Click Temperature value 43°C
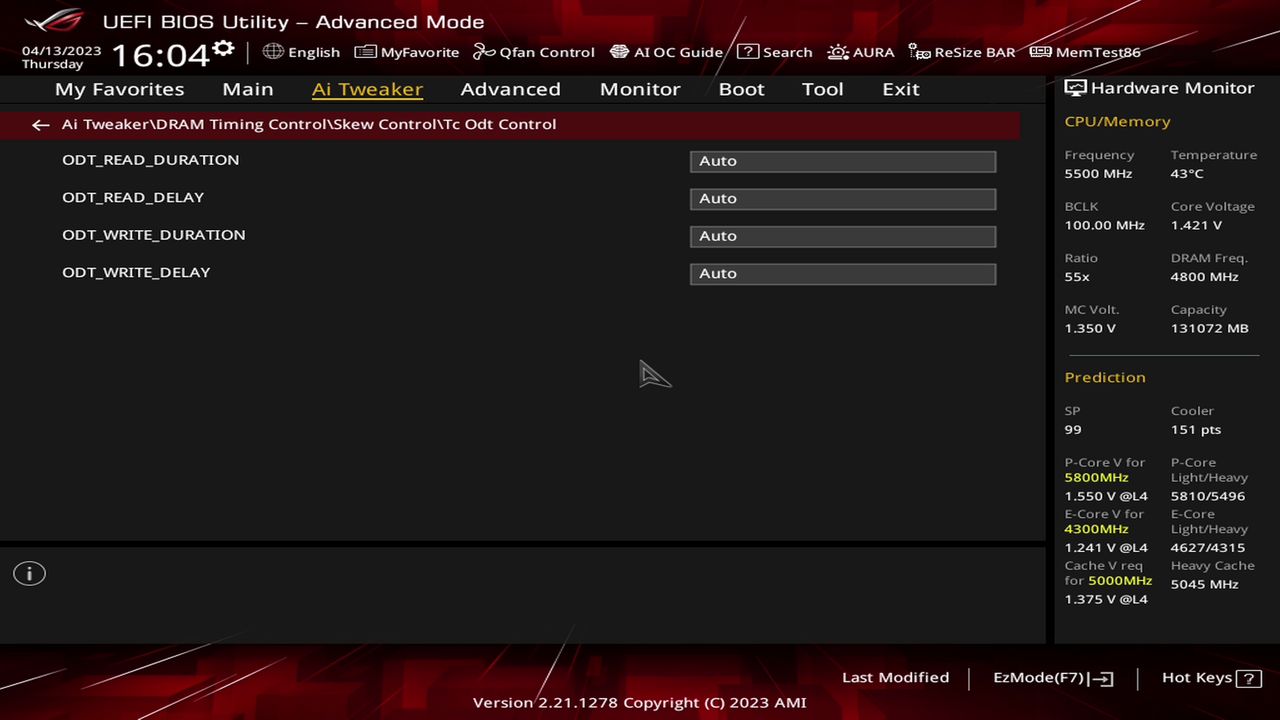 point(1187,174)
